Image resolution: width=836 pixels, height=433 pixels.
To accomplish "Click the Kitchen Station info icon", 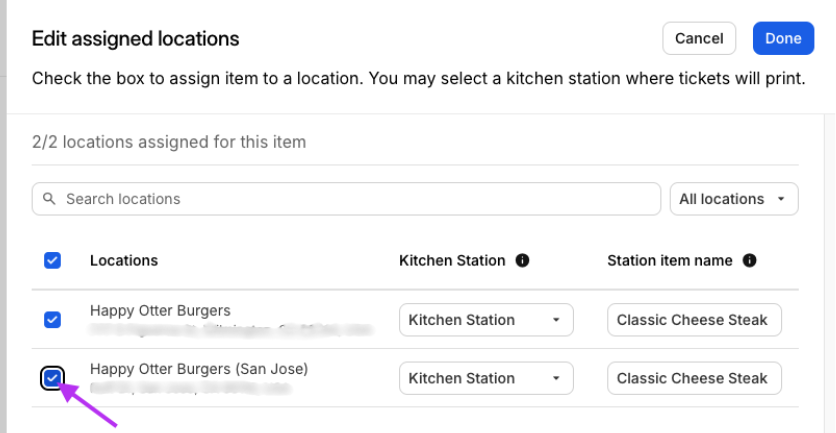I will pyautogui.click(x=522, y=260).
